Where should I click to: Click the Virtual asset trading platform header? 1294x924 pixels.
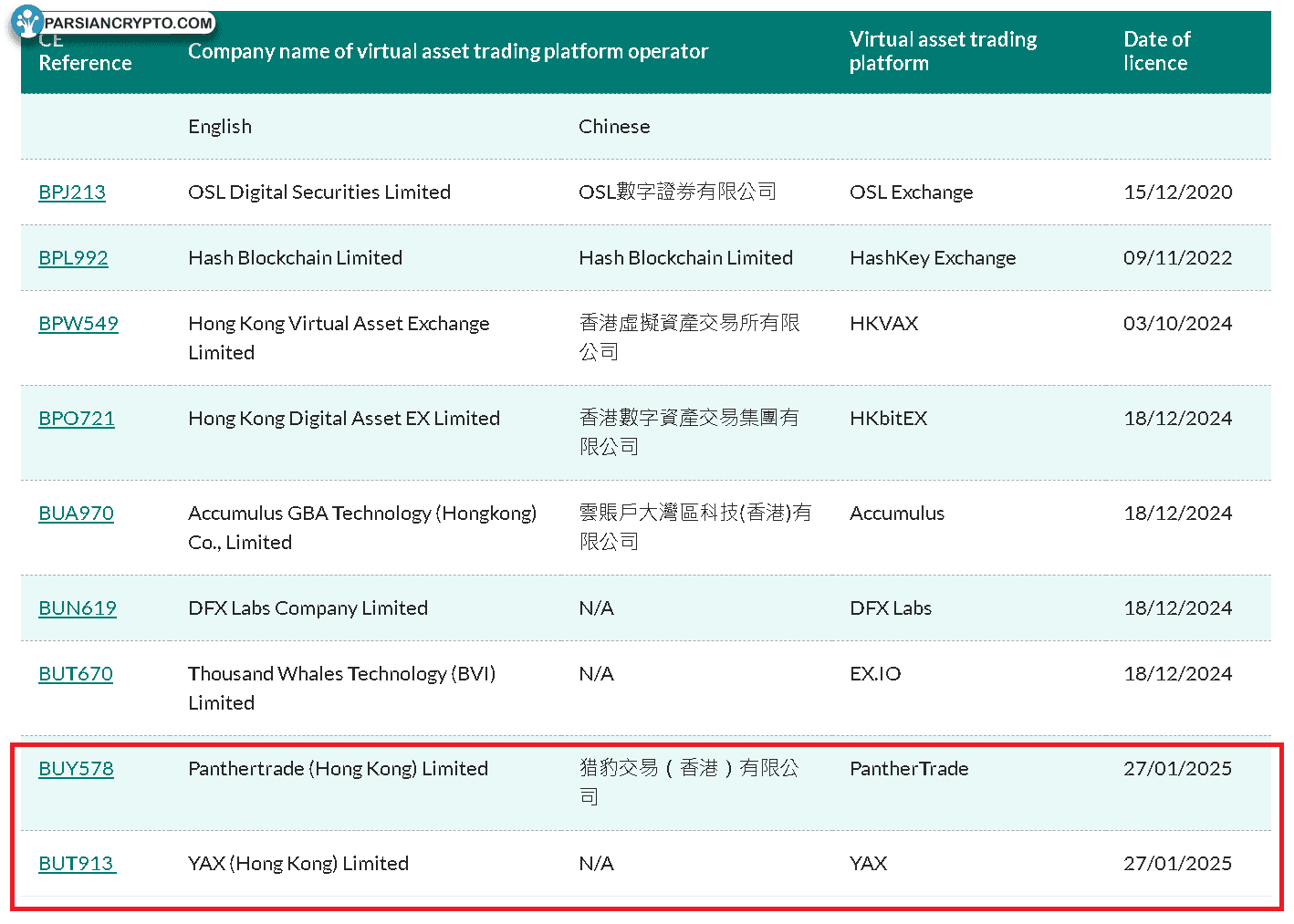pyautogui.click(x=943, y=51)
